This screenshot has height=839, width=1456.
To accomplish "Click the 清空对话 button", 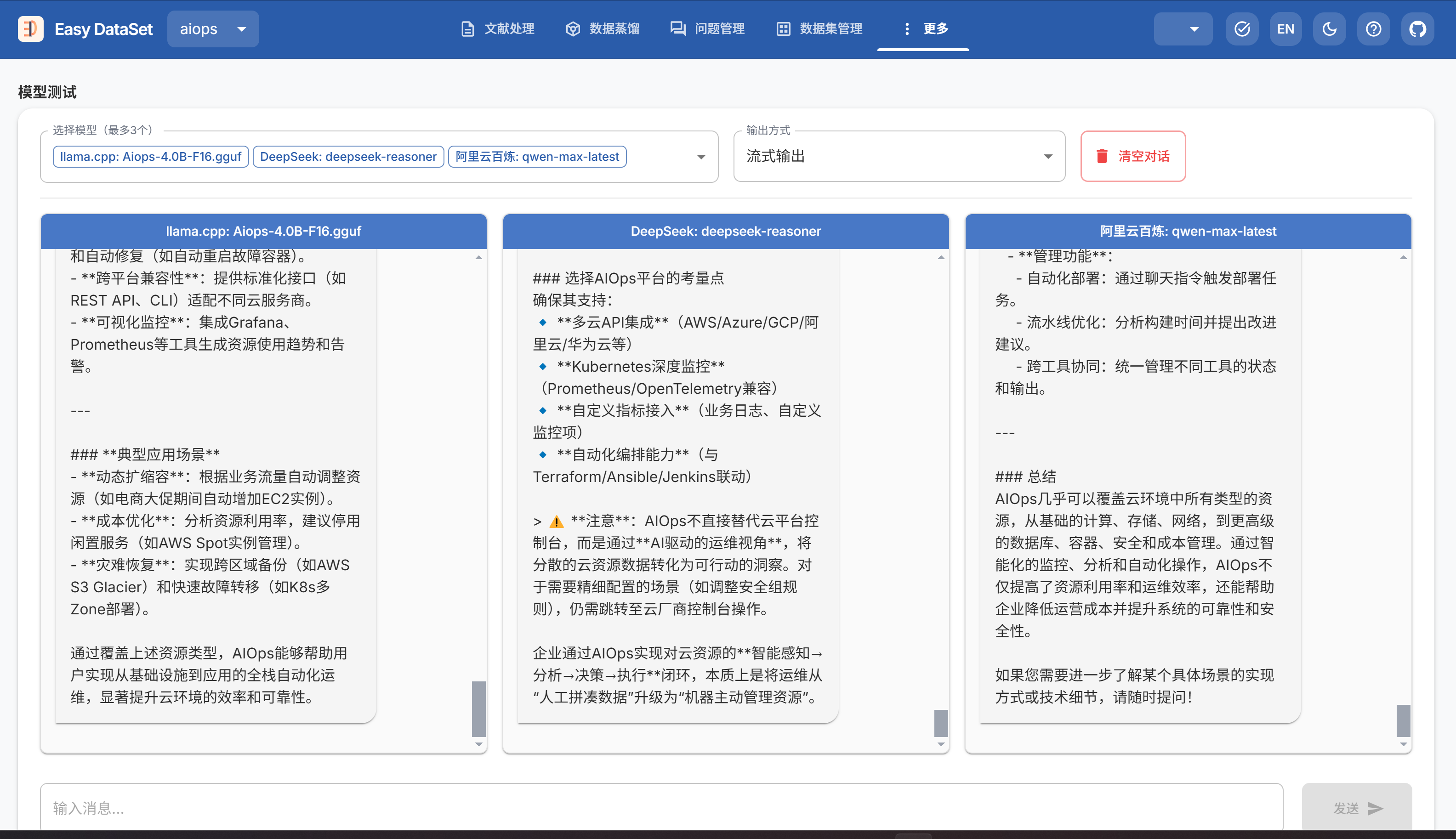I will [x=1132, y=157].
